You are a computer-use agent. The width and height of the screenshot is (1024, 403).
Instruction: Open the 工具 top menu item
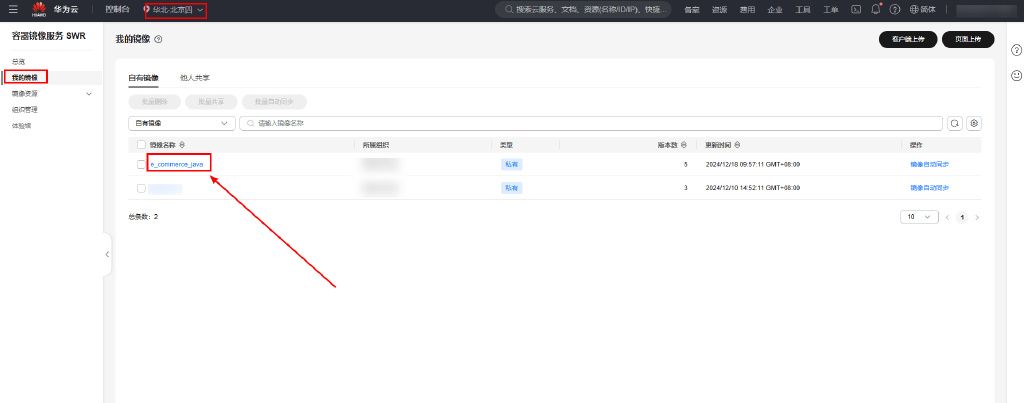click(803, 10)
